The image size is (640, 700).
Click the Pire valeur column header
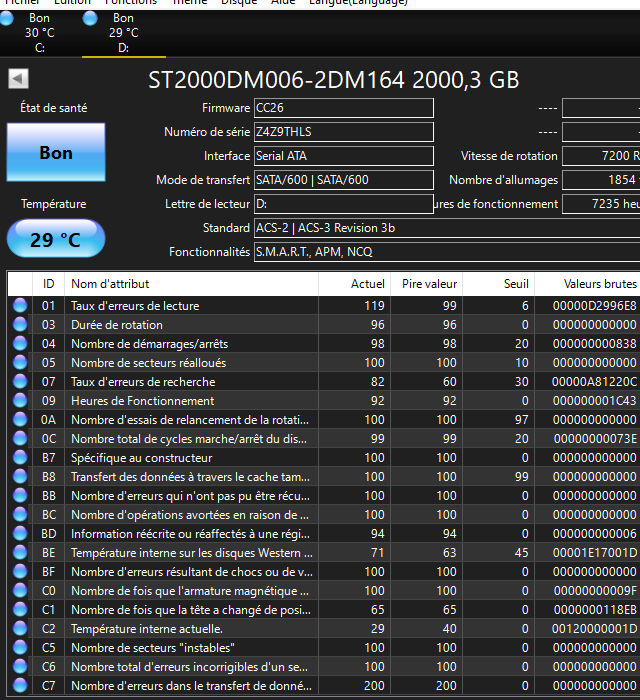pos(427,284)
